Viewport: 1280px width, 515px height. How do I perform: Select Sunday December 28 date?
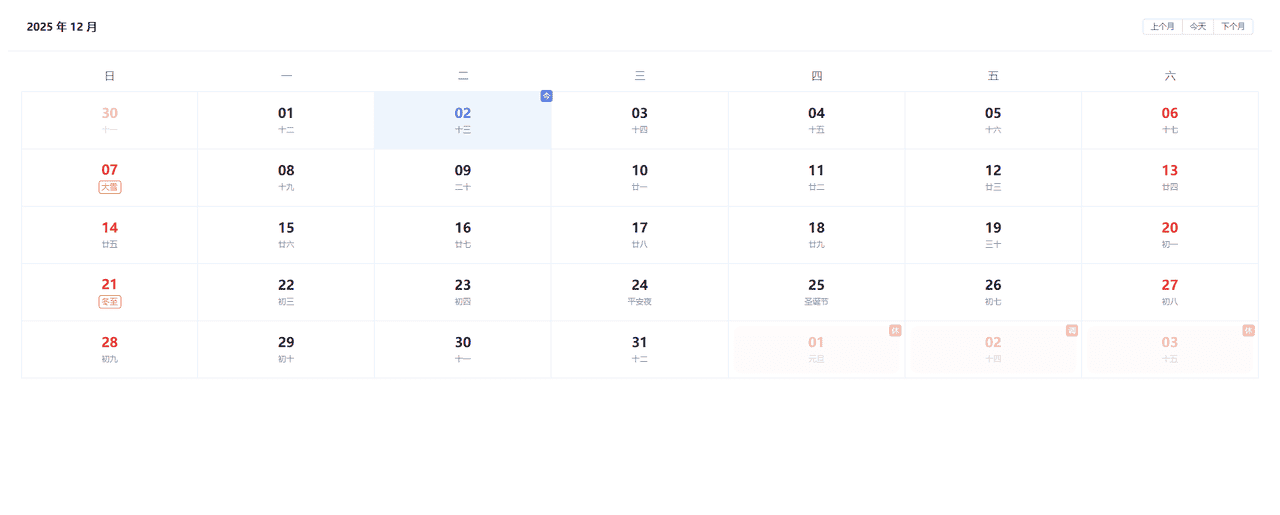tap(110, 349)
